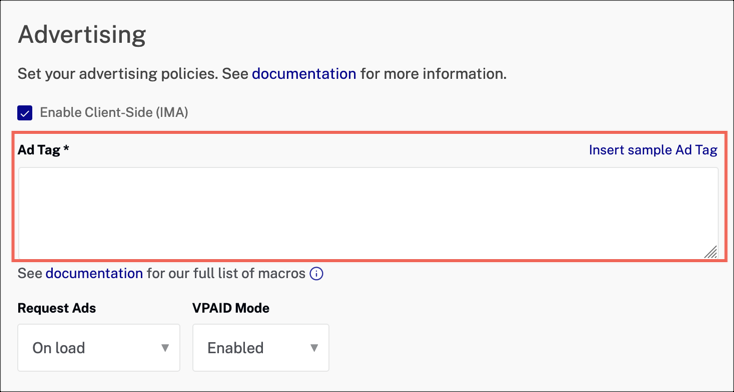Click the 'Enabled' value in VPAID Mode

point(235,348)
